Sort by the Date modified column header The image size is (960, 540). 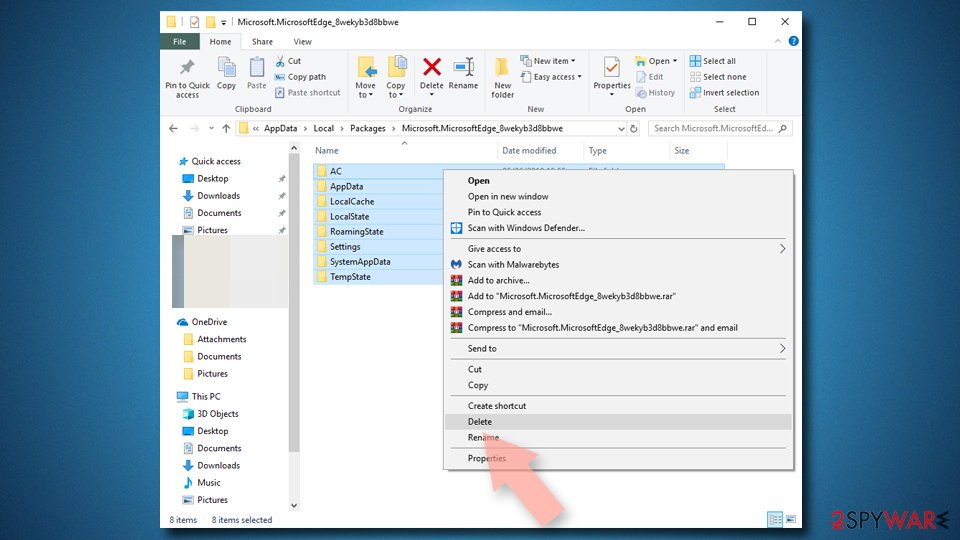point(529,151)
